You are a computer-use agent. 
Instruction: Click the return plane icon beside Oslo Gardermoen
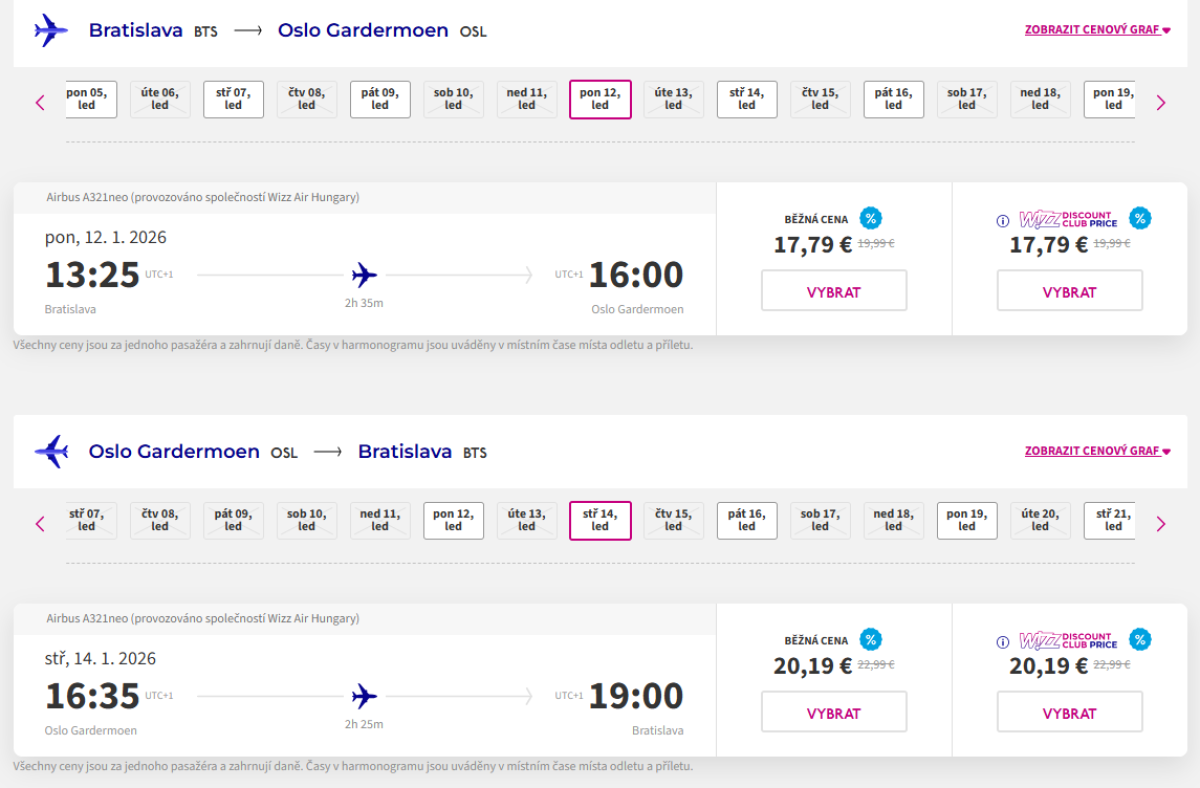tap(50, 452)
